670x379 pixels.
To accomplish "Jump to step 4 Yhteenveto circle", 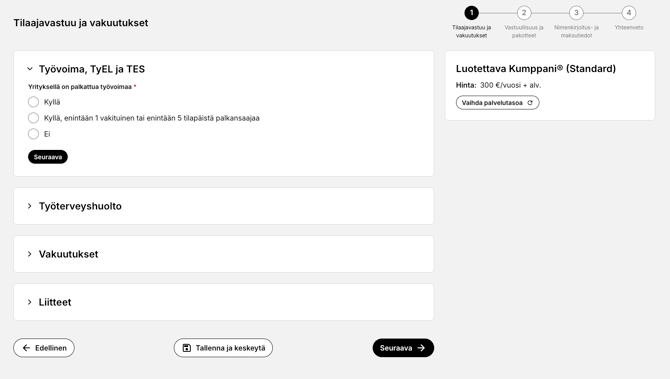I will pos(629,13).
